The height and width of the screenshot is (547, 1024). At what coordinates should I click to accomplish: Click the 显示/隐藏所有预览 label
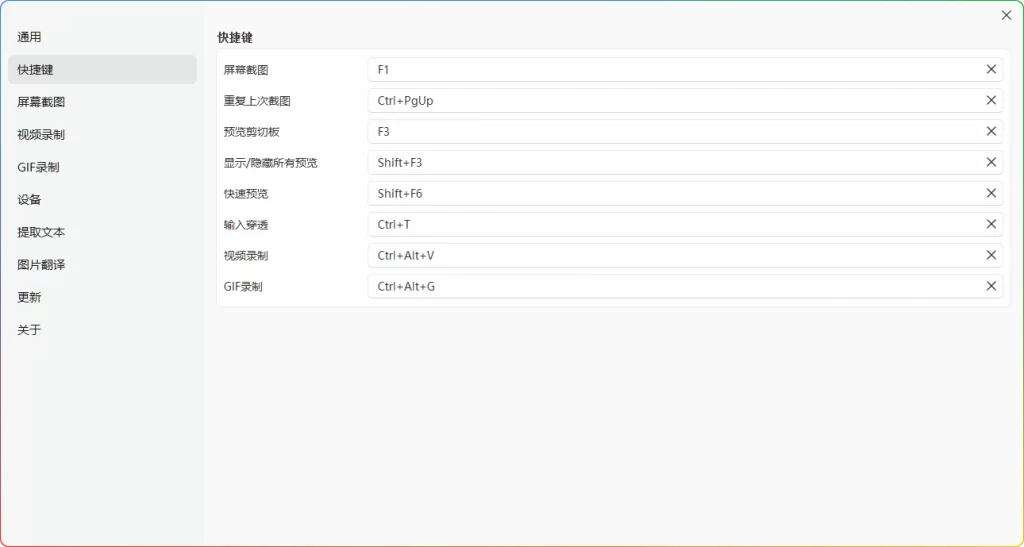tap(270, 163)
